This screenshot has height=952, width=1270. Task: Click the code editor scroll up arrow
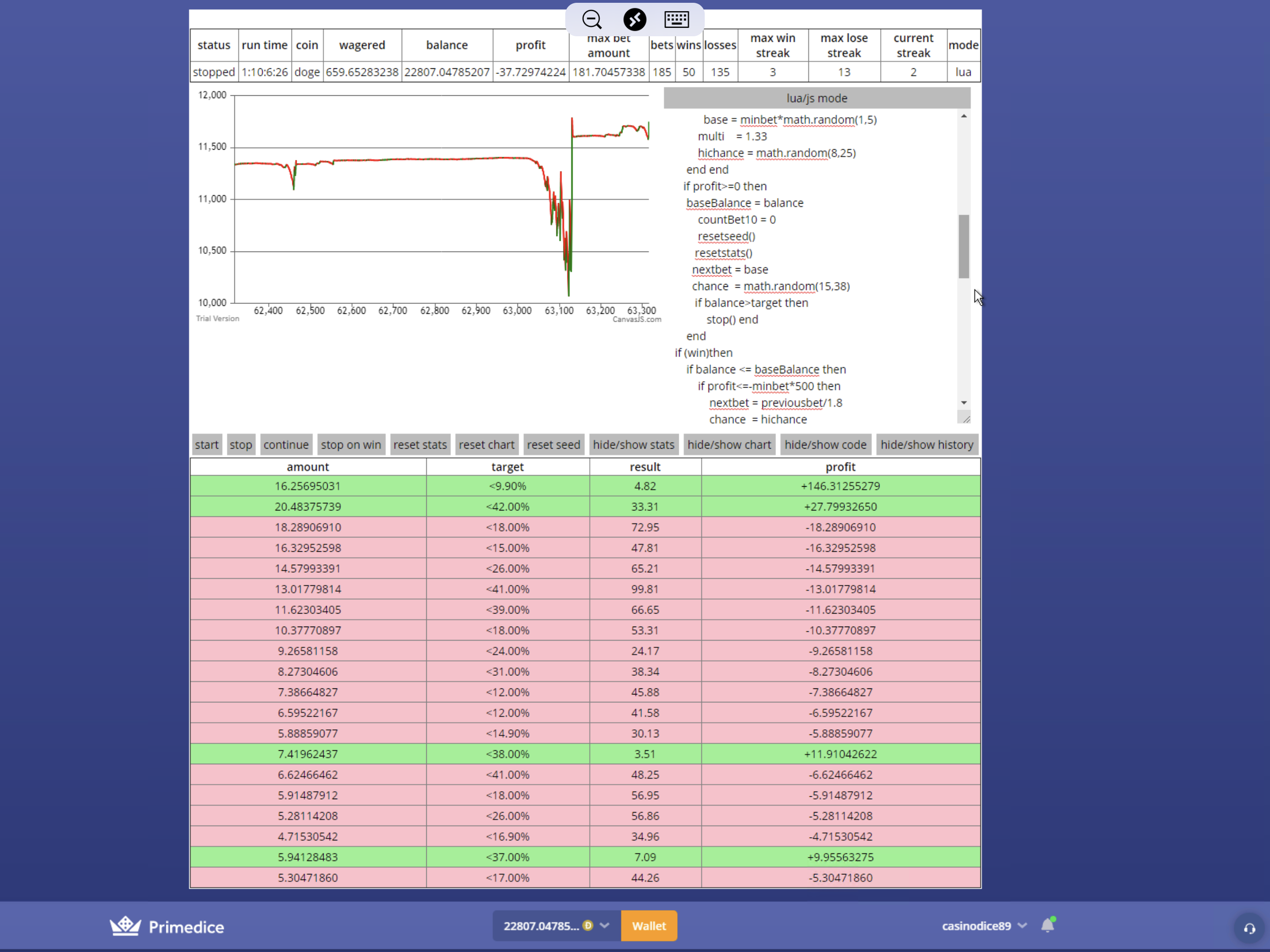tap(964, 116)
